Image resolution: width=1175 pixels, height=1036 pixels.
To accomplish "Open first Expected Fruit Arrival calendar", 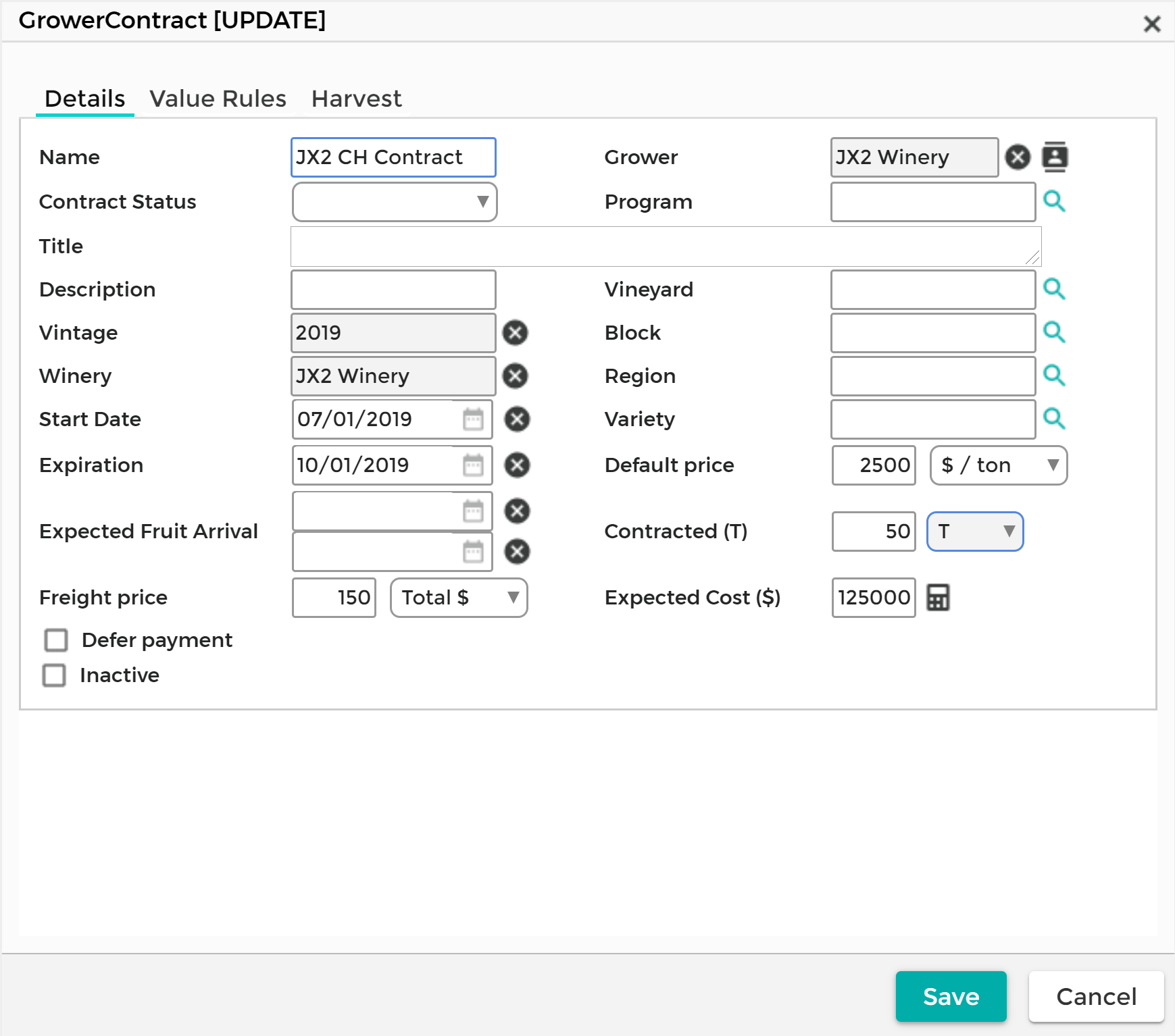I will tap(473, 511).
